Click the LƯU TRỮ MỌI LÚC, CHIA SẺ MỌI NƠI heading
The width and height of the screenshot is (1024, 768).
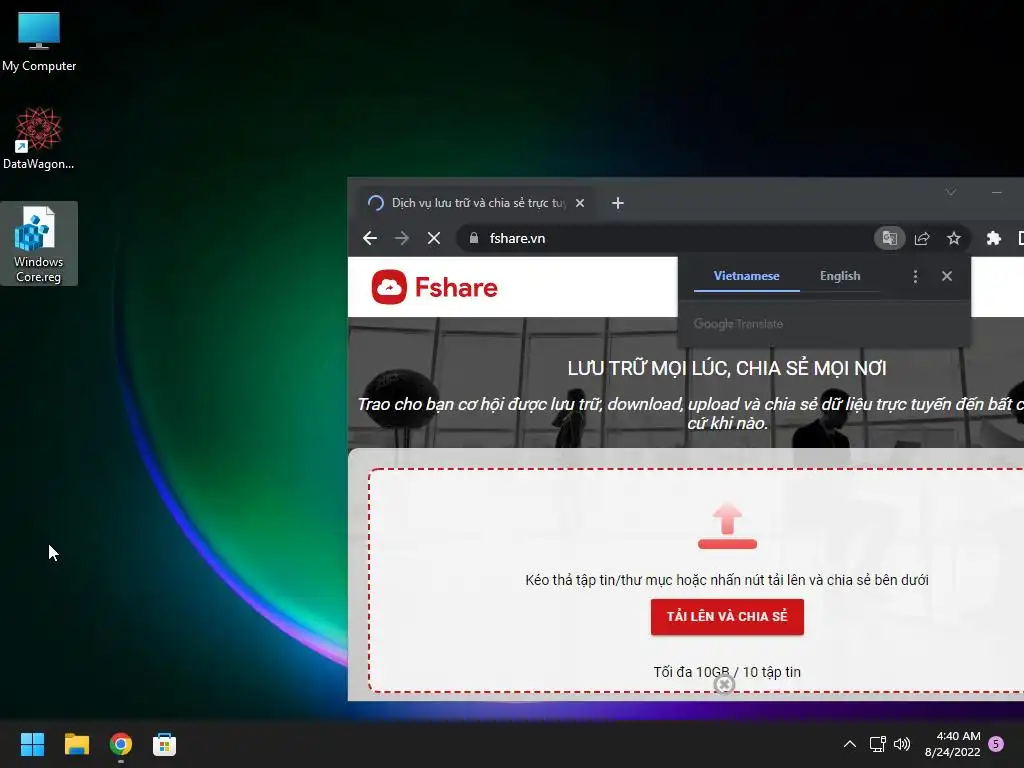click(x=727, y=368)
